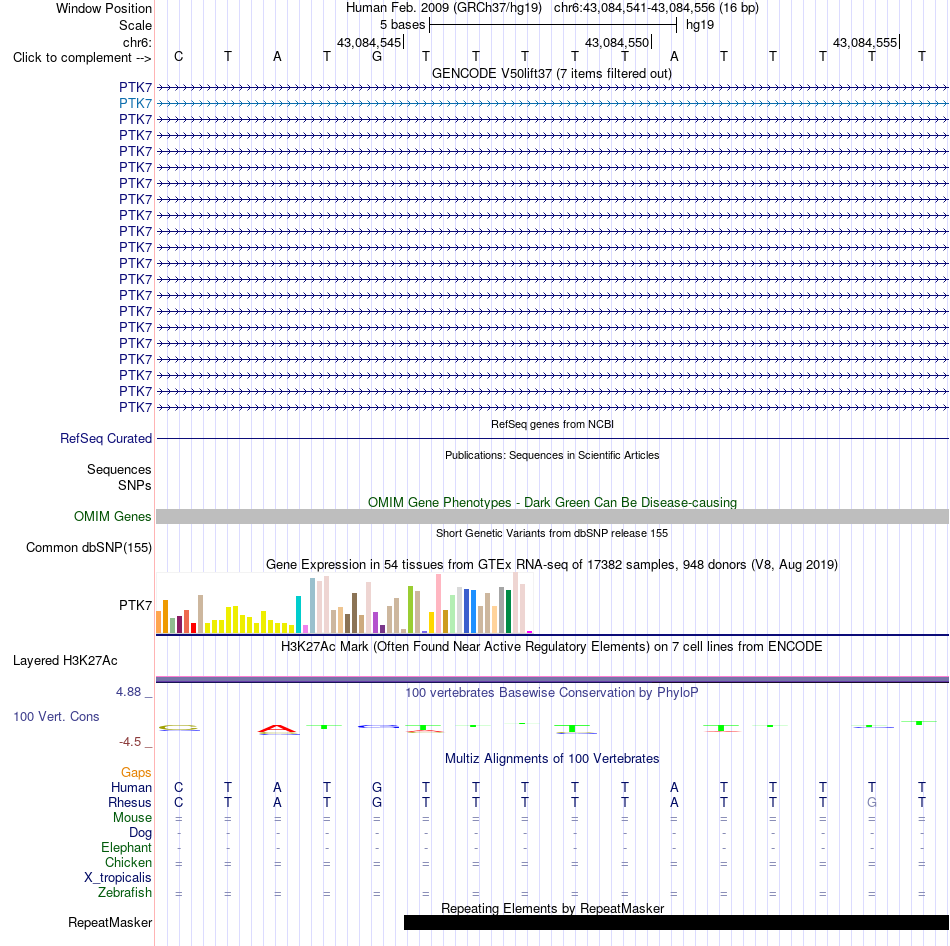
Task: Click the 'RepeatMasker' track label
Action: [110, 922]
